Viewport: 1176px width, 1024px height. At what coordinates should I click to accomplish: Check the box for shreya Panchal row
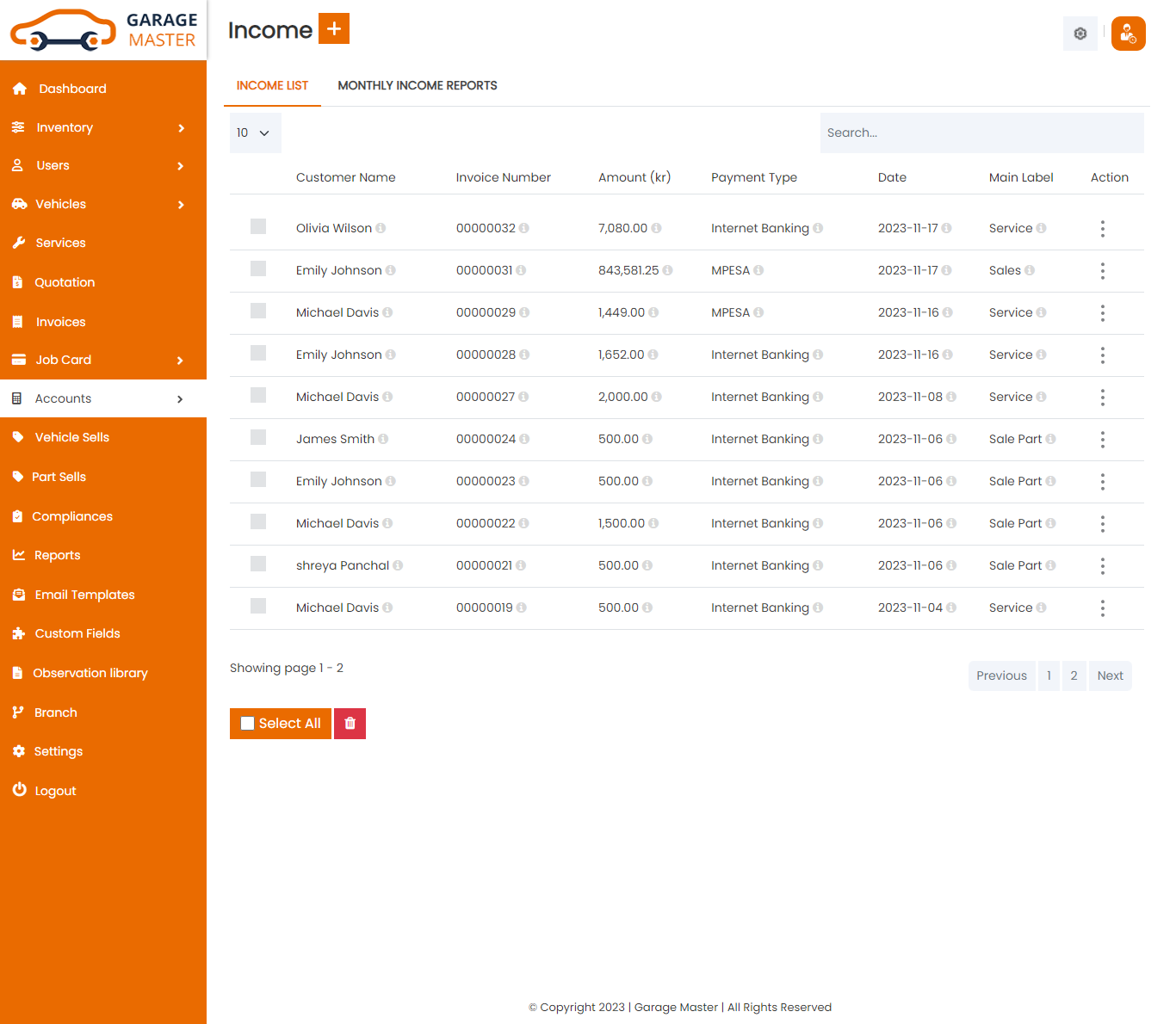coord(258,564)
